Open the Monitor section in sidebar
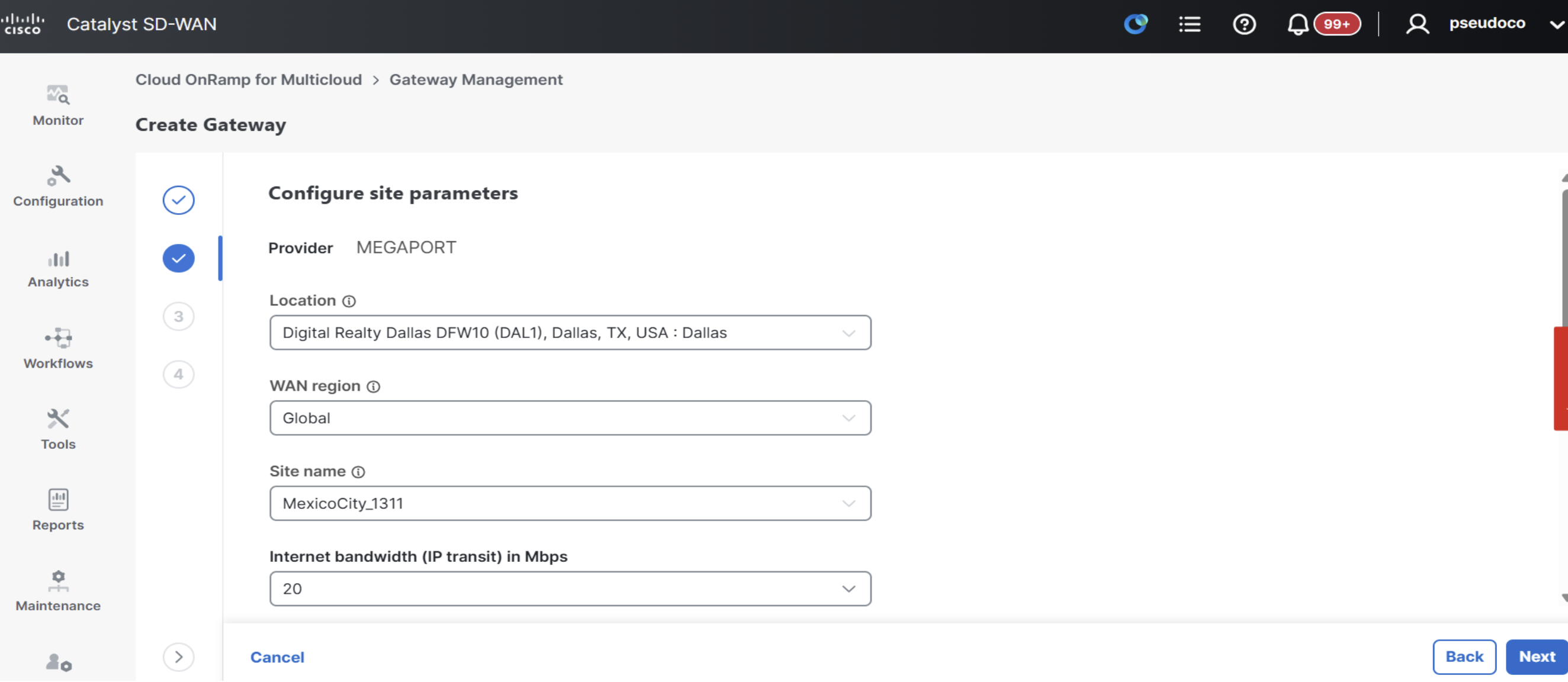Screen dimensions: 1568x682 (x=59, y=105)
